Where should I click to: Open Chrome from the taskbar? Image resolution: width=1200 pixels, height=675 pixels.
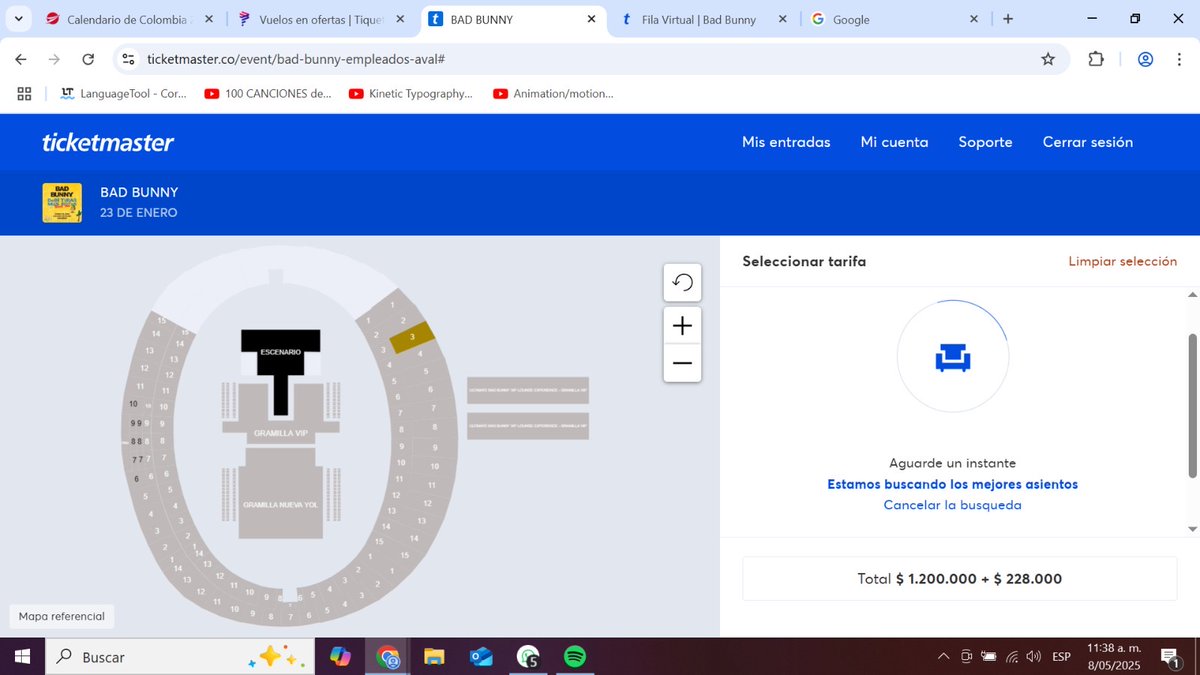[x=388, y=657]
